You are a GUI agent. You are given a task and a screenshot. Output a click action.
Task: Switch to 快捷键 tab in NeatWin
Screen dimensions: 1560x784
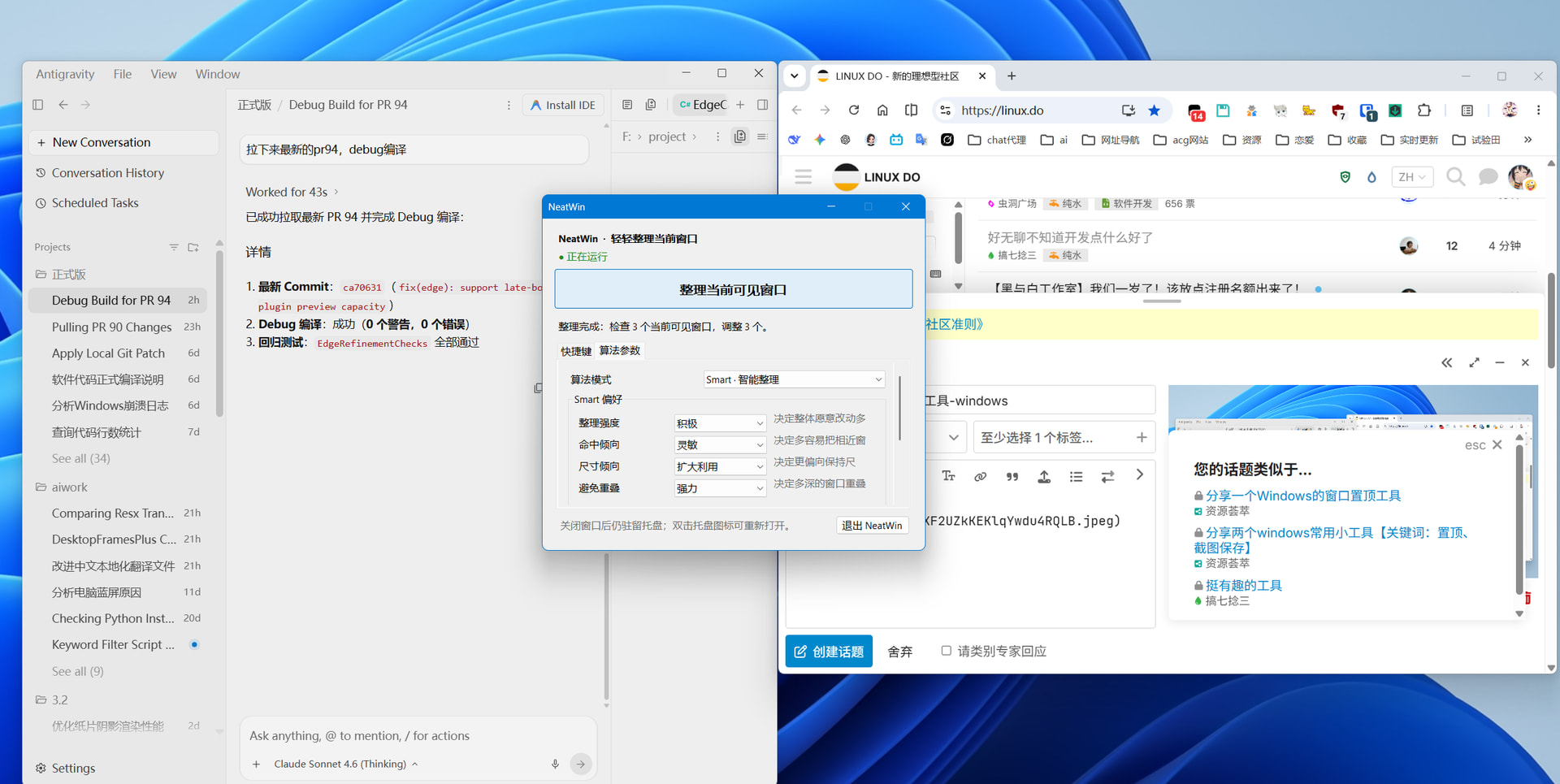576,351
